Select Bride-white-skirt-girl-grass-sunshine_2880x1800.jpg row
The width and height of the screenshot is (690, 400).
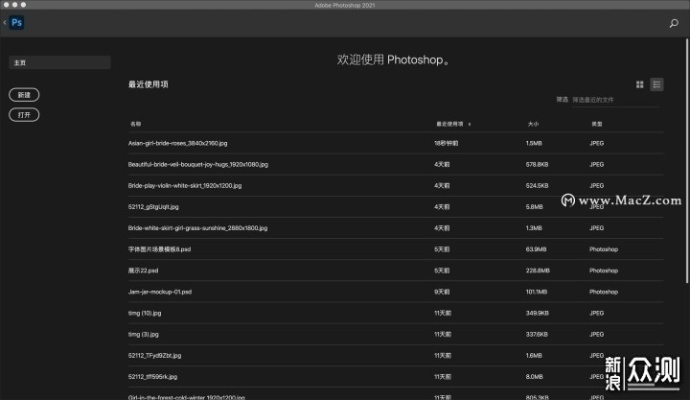pyautogui.click(x=199, y=228)
